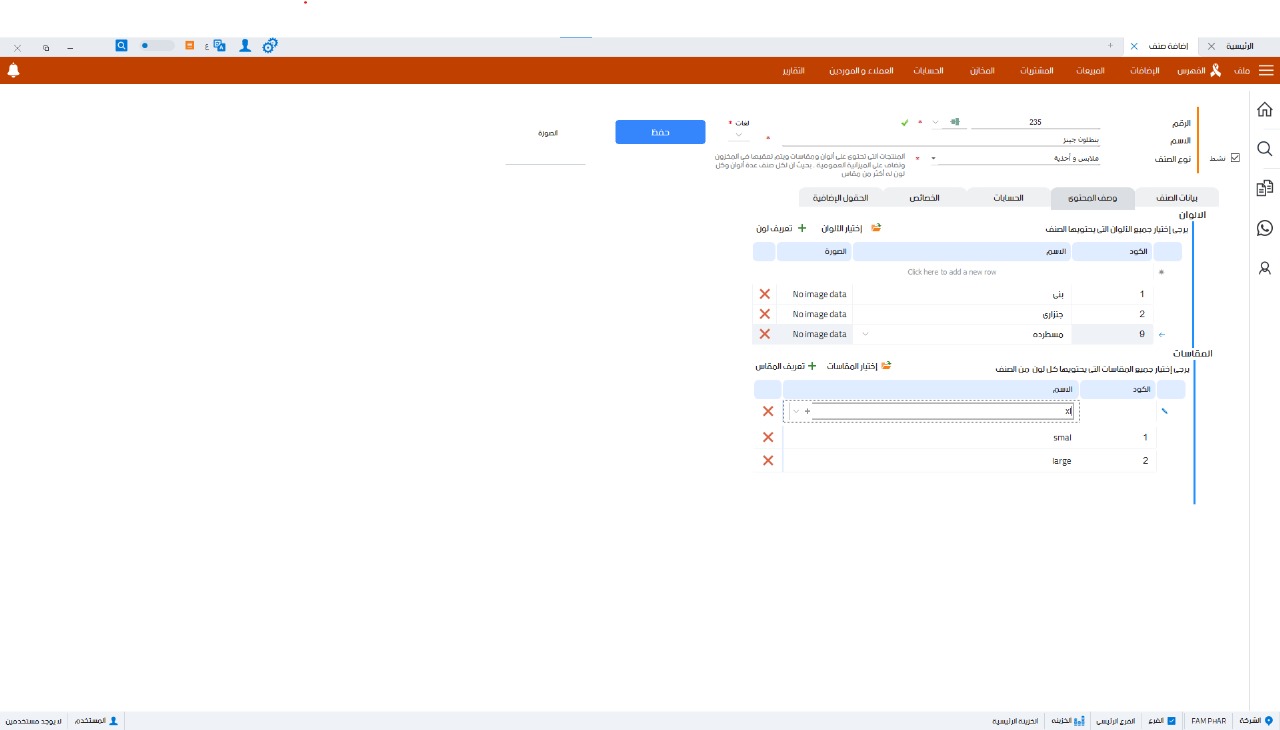Click the plus icon inside the size name editor
The image size is (1280, 730).
(x=808, y=411)
